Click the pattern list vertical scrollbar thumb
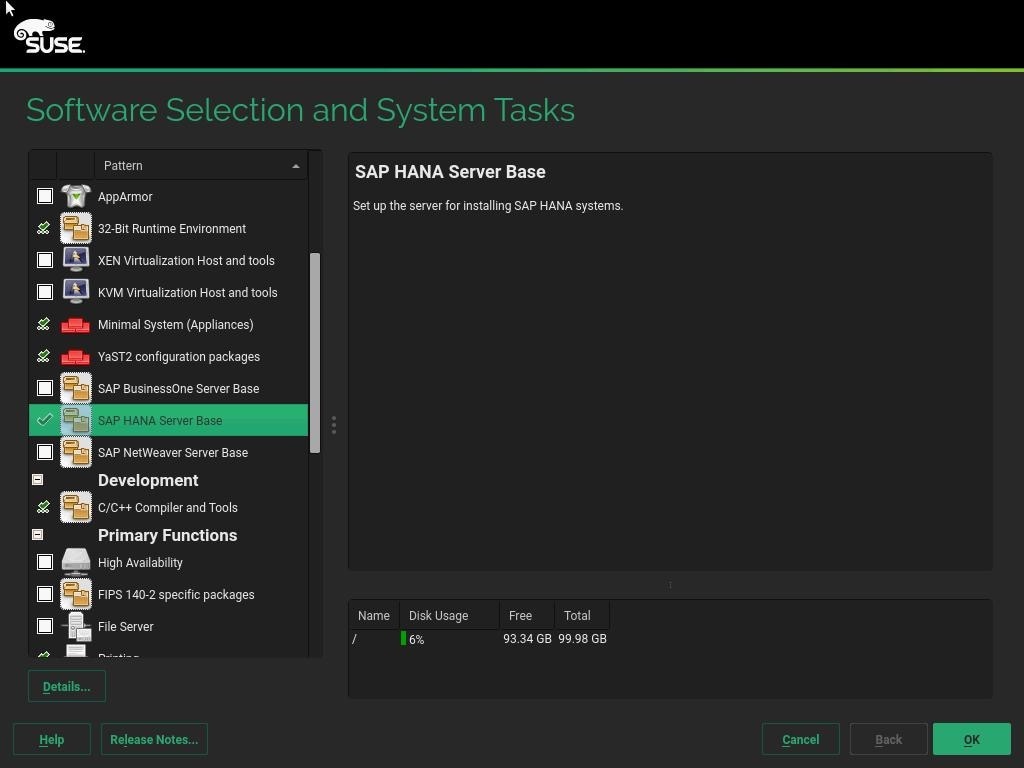The width and height of the screenshot is (1024, 768). coord(315,353)
